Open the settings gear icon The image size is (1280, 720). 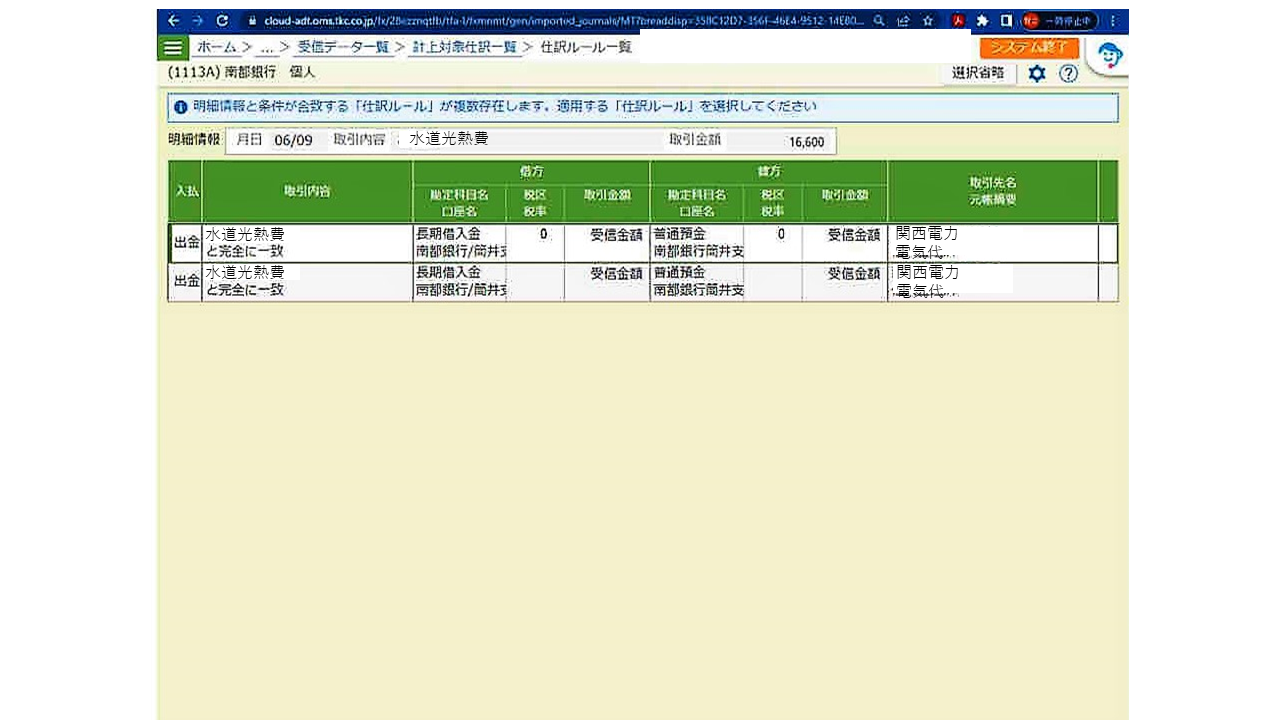1037,74
